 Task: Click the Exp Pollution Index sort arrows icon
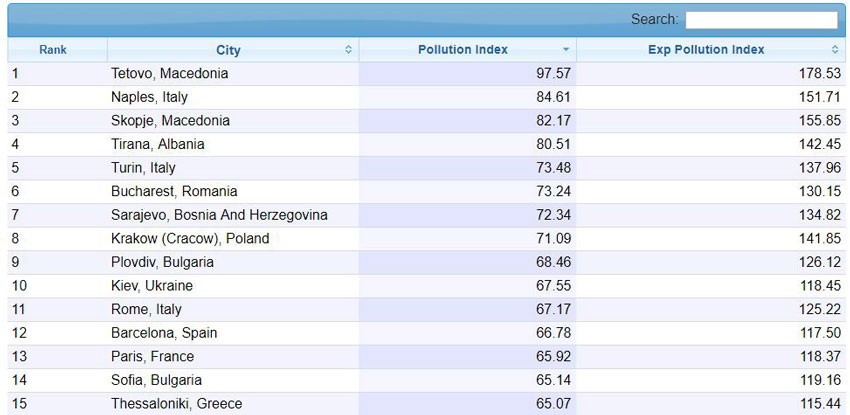click(x=835, y=50)
